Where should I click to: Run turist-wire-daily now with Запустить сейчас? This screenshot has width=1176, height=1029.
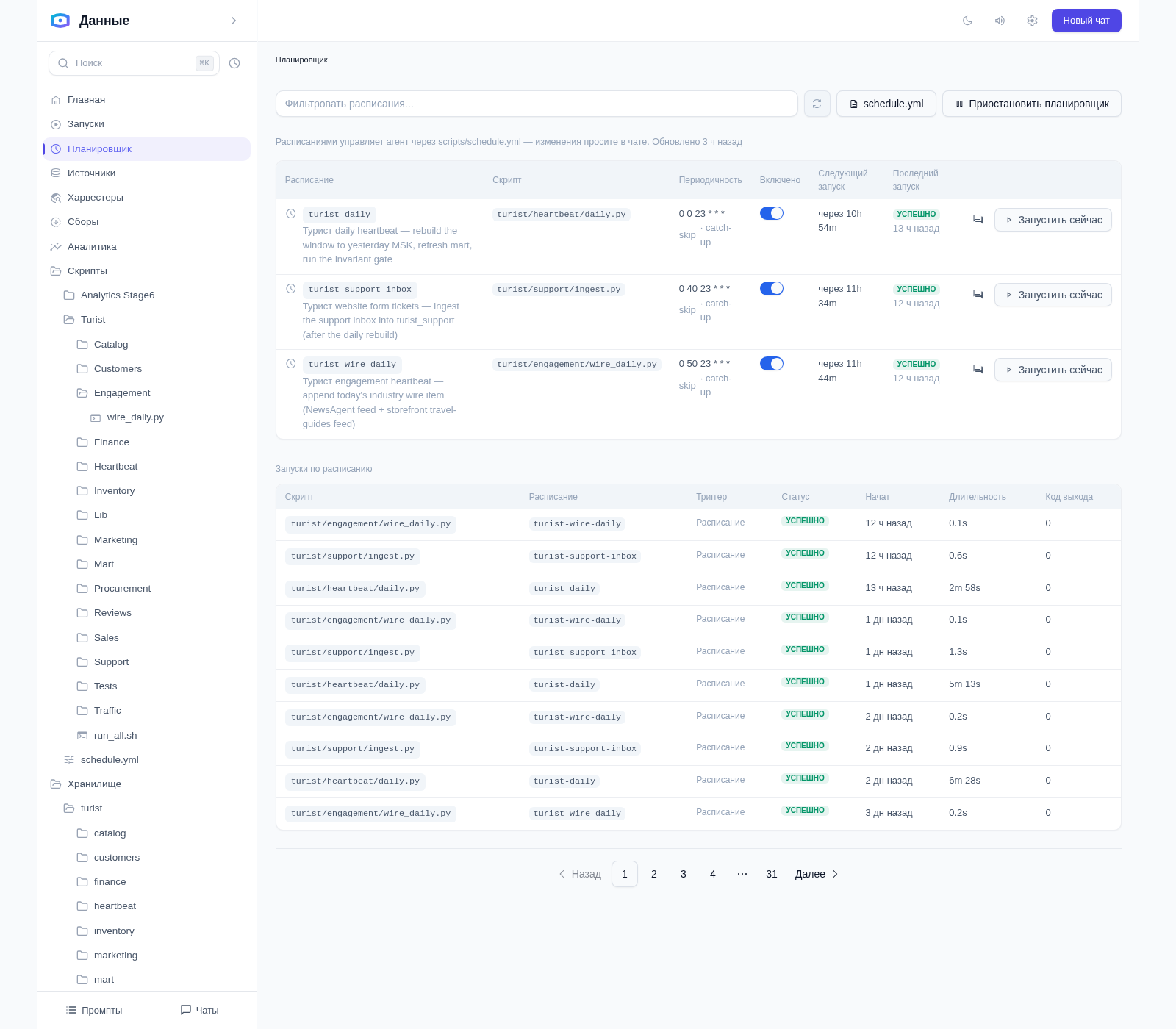tap(1053, 370)
